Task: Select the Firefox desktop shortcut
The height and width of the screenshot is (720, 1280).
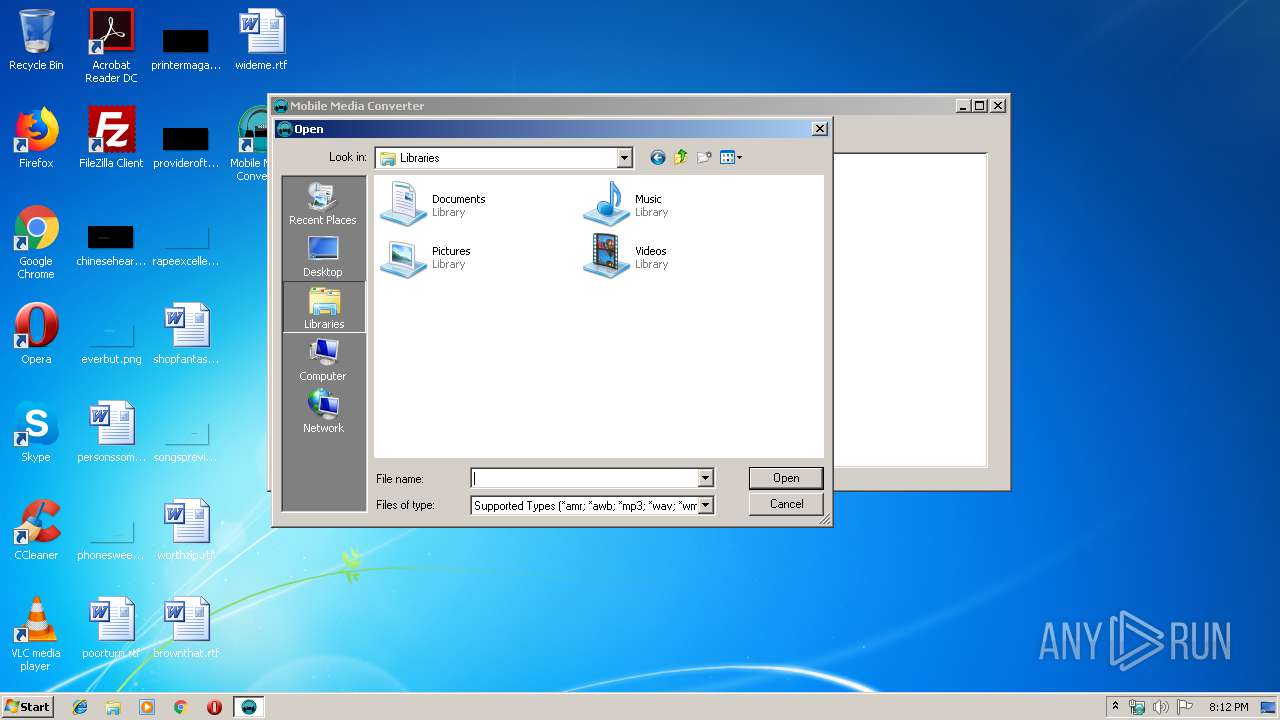Action: click(36, 138)
